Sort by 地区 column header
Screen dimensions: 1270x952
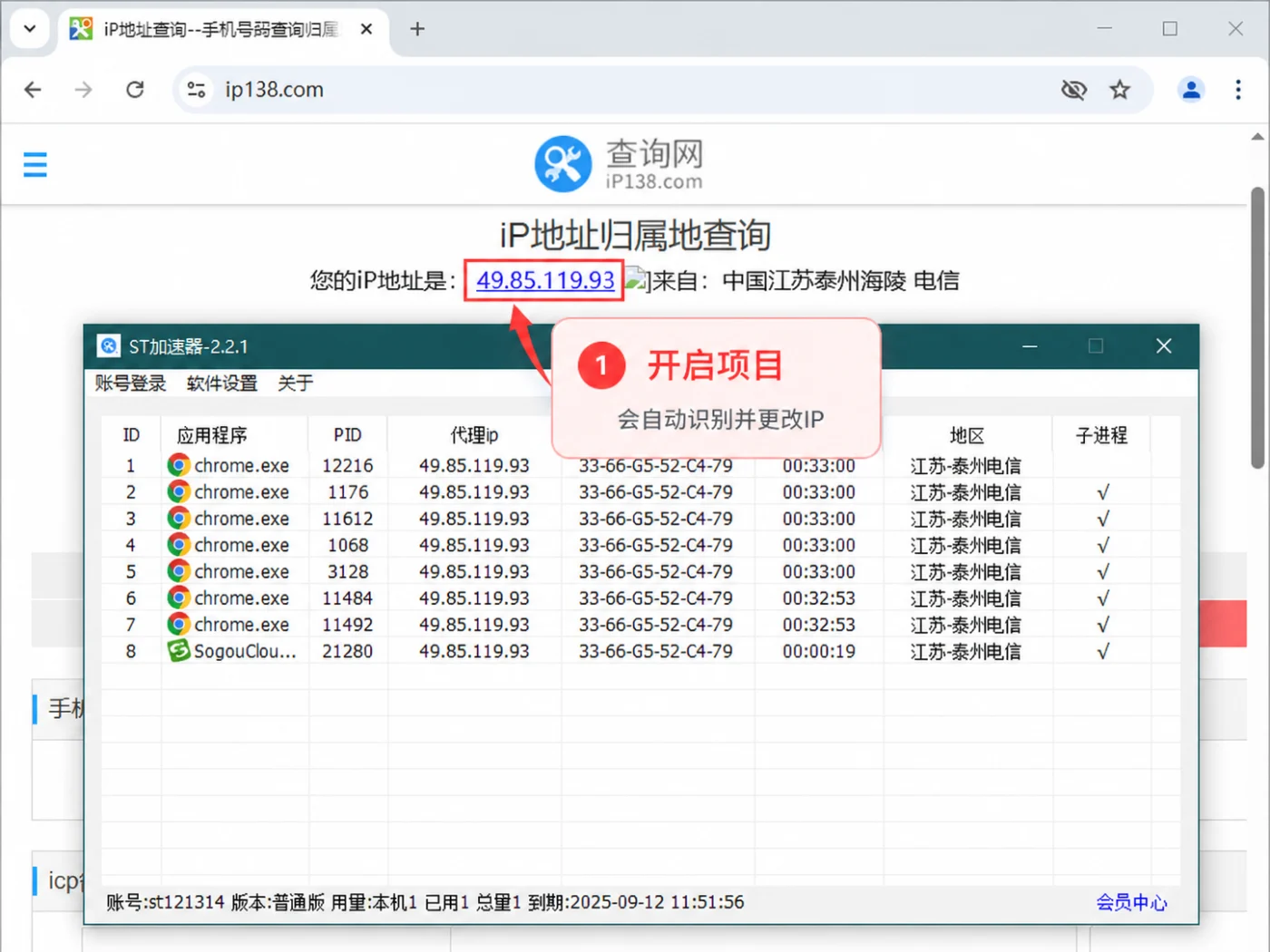tap(967, 435)
